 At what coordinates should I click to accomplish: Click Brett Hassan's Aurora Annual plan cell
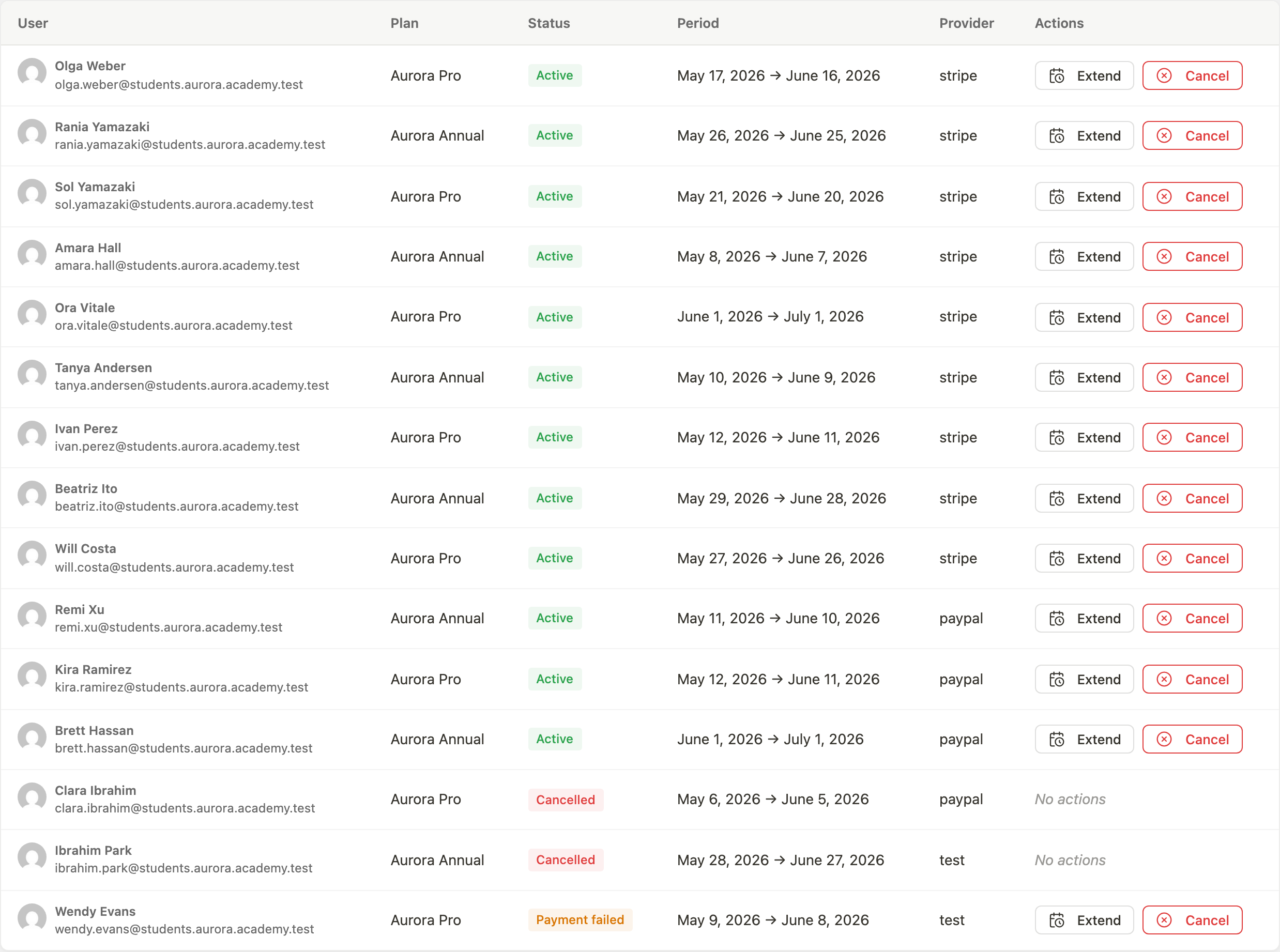[x=437, y=740]
